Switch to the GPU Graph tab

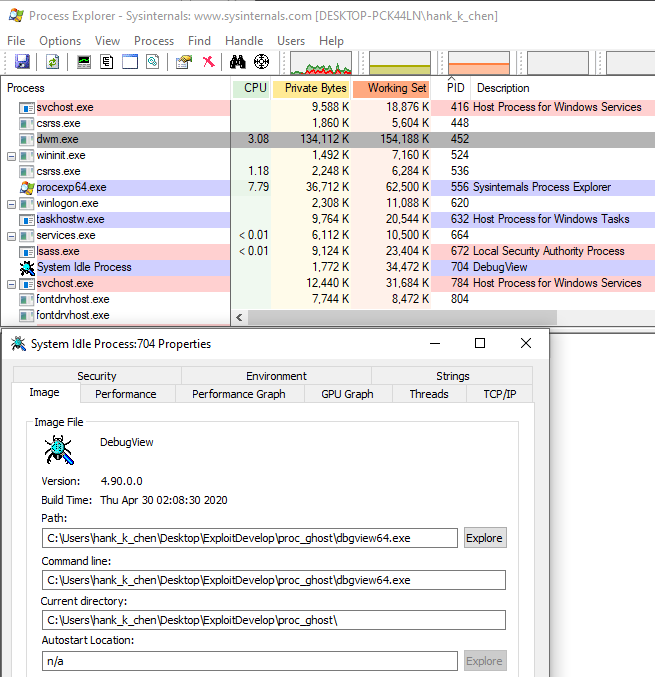[x=347, y=394]
